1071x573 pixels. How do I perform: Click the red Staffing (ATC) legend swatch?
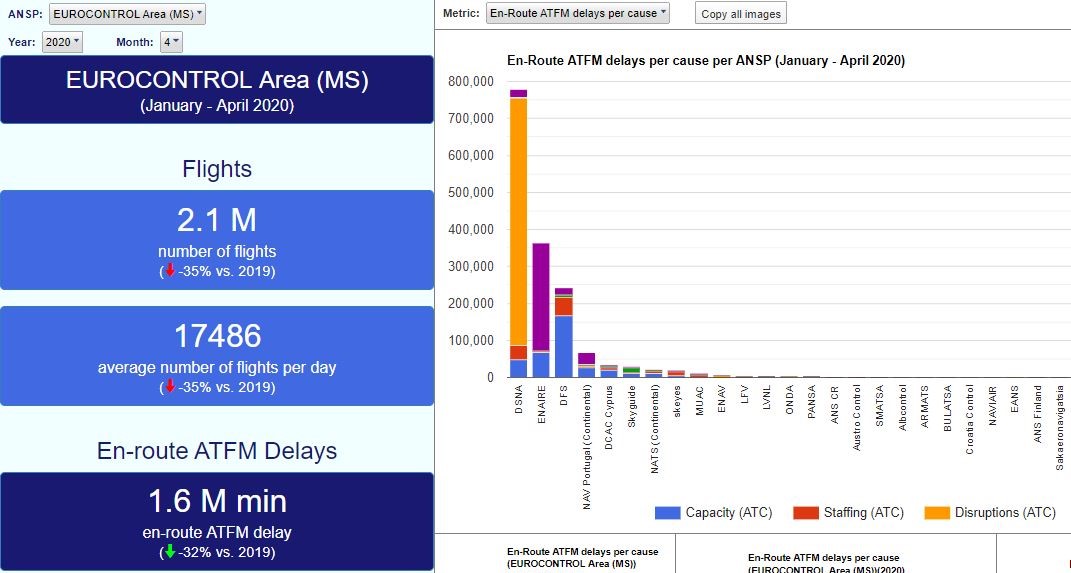coord(805,512)
